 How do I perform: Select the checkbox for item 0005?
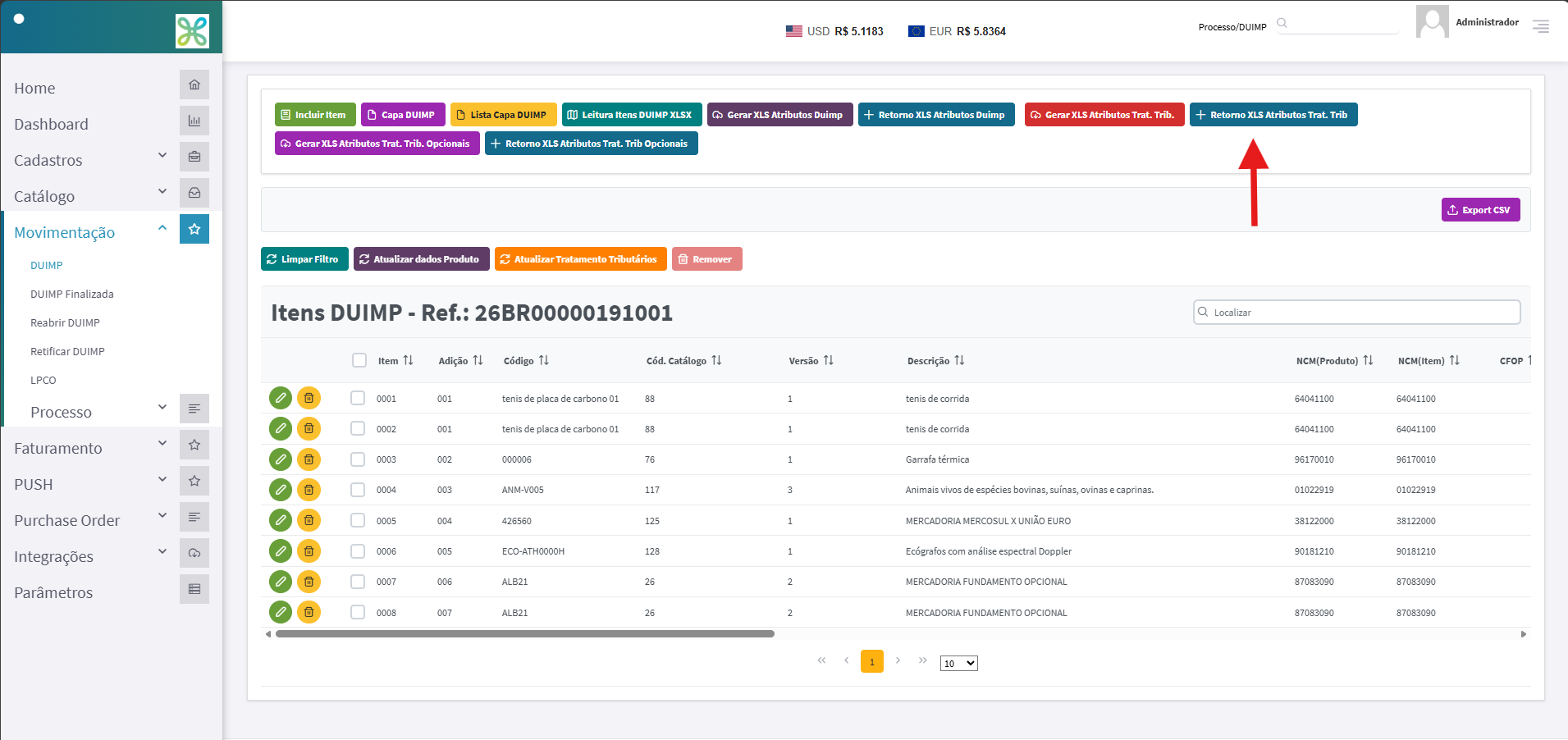[x=358, y=520]
